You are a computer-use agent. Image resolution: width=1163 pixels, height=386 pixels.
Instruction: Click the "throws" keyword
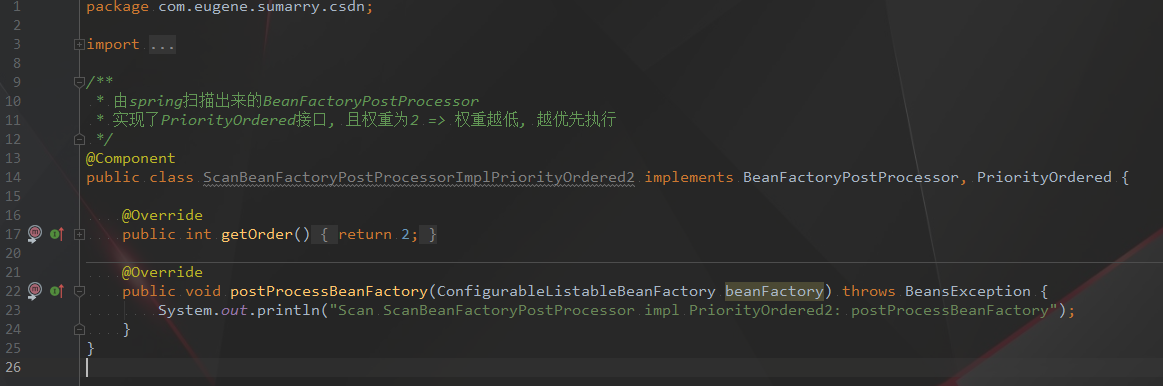click(869, 291)
